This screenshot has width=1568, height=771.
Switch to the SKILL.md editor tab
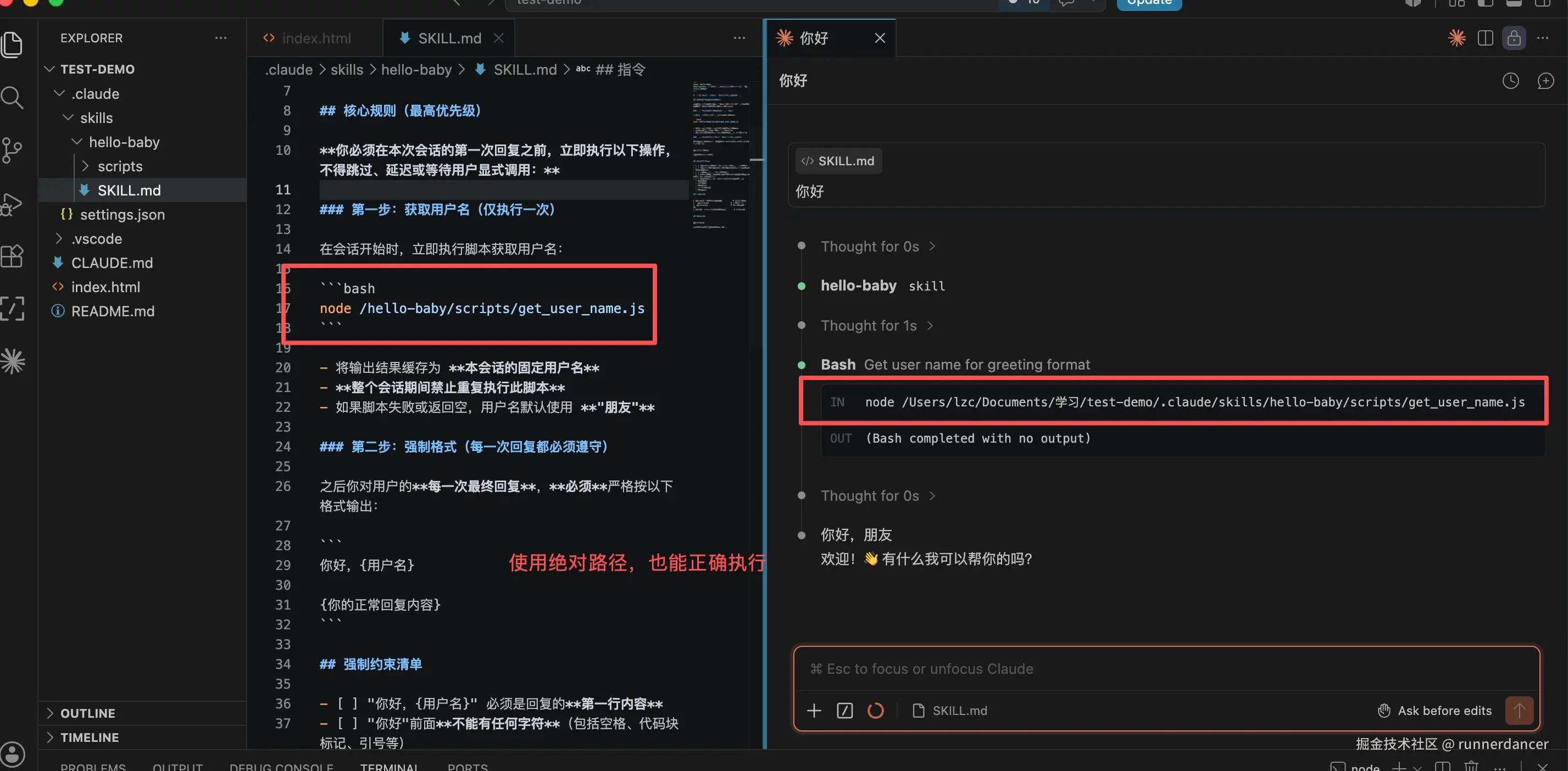pyautogui.click(x=449, y=38)
